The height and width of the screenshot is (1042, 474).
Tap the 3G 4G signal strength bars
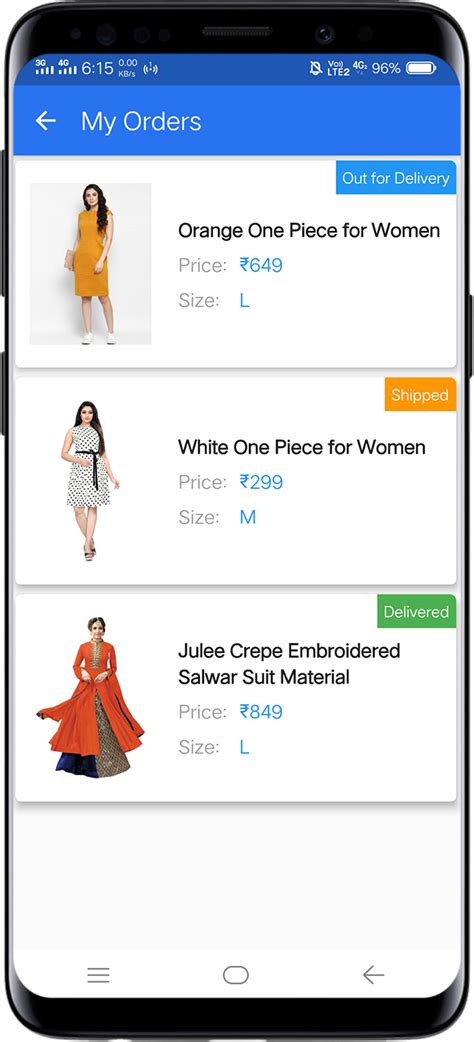(x=56, y=66)
